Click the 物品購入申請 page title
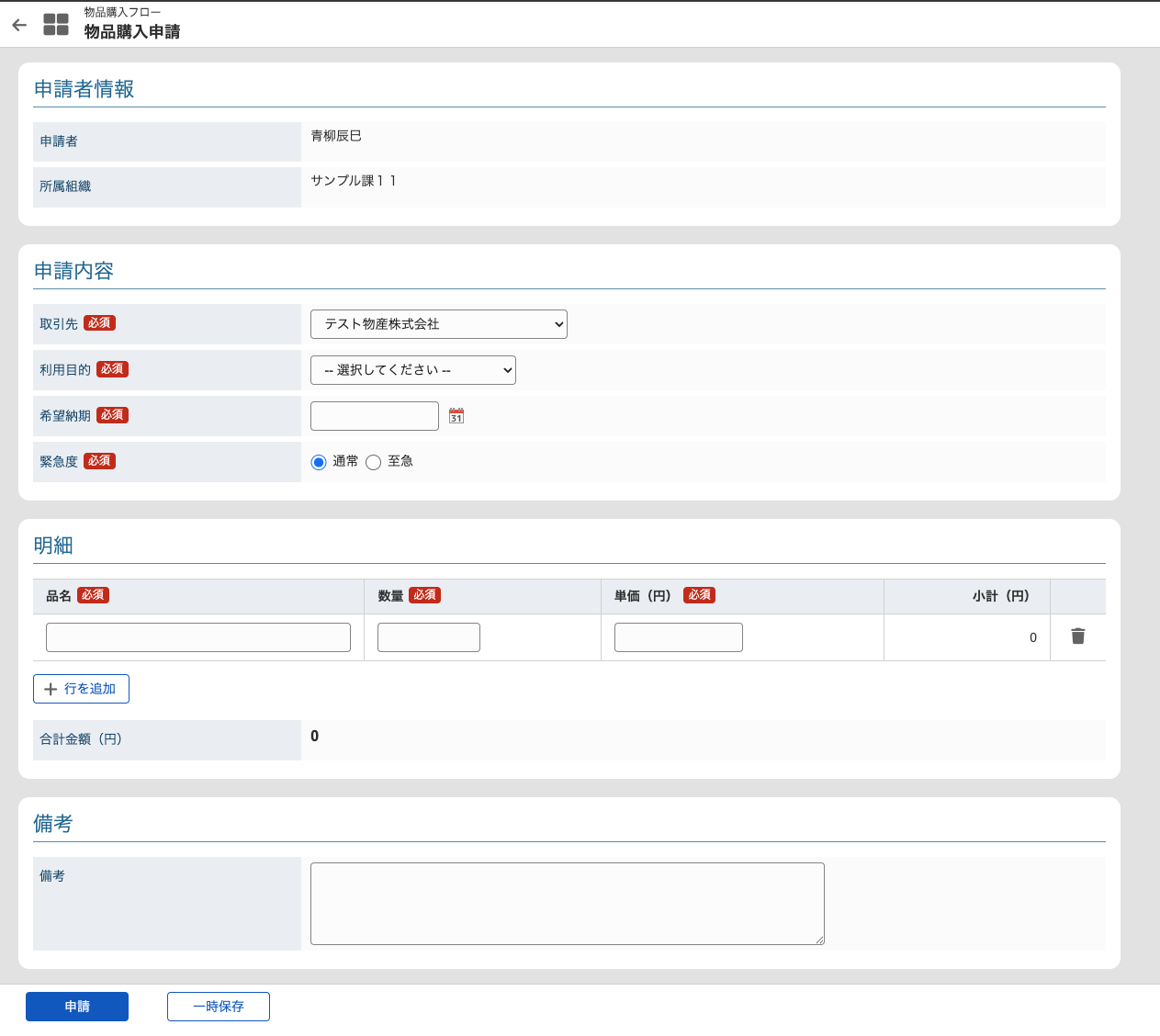 132,32
